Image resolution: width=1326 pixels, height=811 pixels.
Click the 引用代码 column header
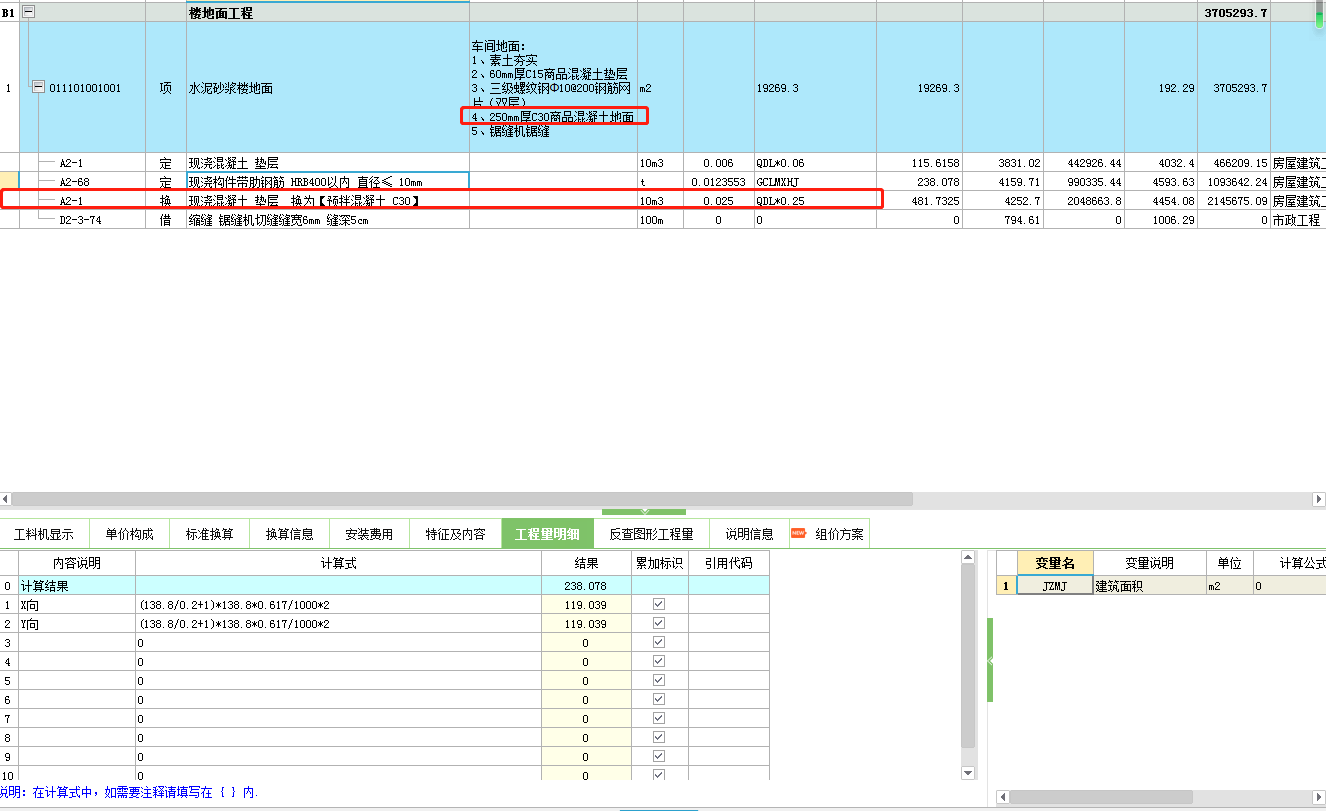tap(729, 563)
